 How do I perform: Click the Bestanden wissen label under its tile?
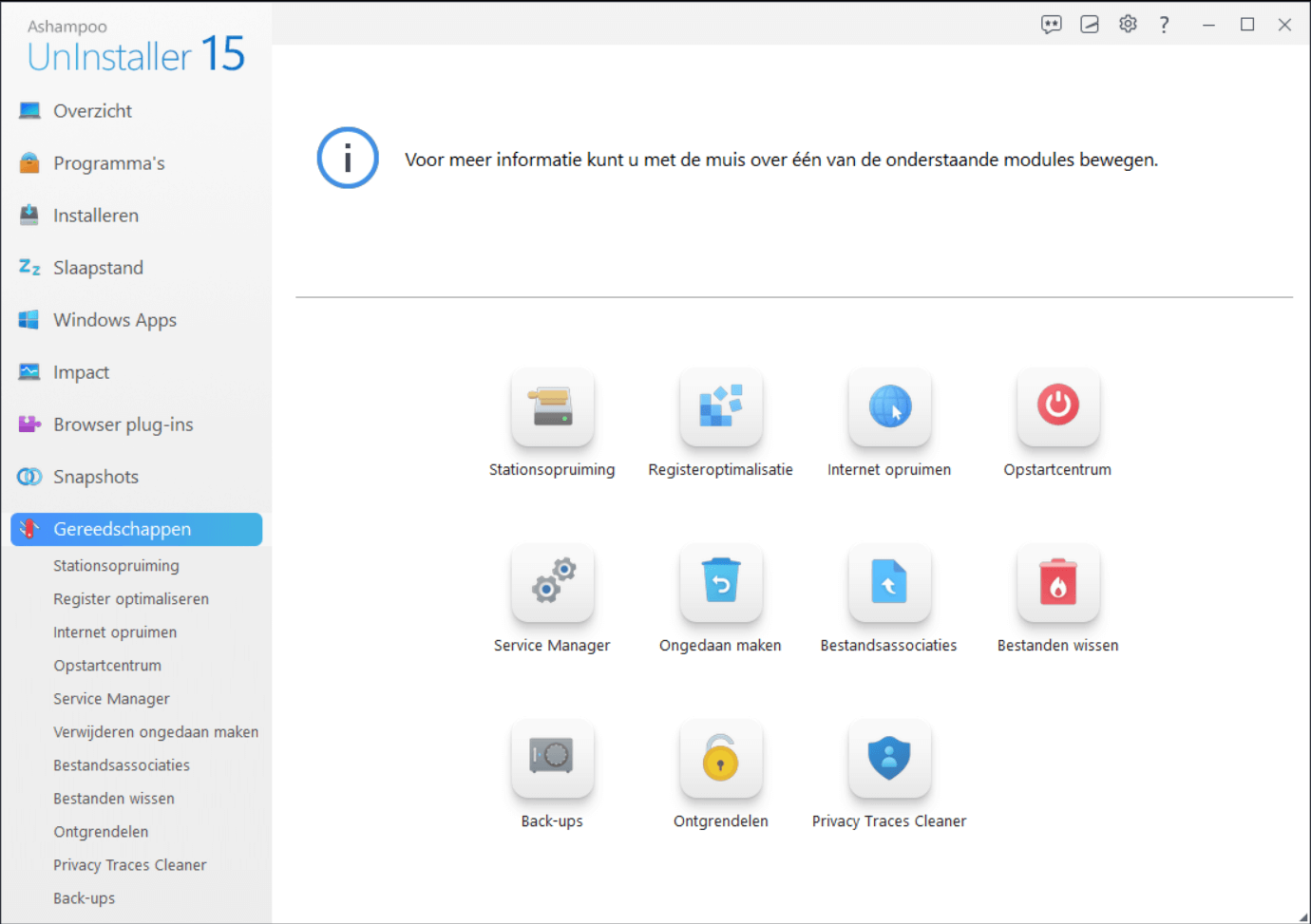pos(1057,645)
